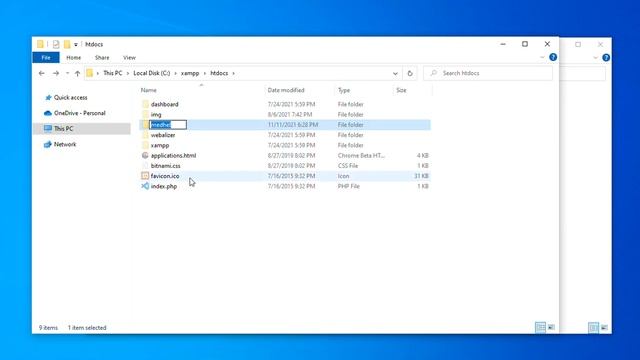The width and height of the screenshot is (640, 360).
Task: Click htdocs in the address path
Action: click(x=219, y=73)
